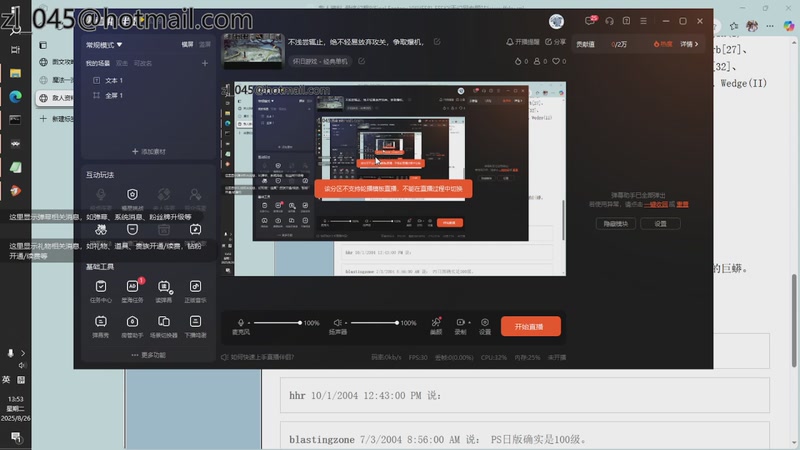
Task: Click 重置 link in danmaku panel
Action: [683, 204]
